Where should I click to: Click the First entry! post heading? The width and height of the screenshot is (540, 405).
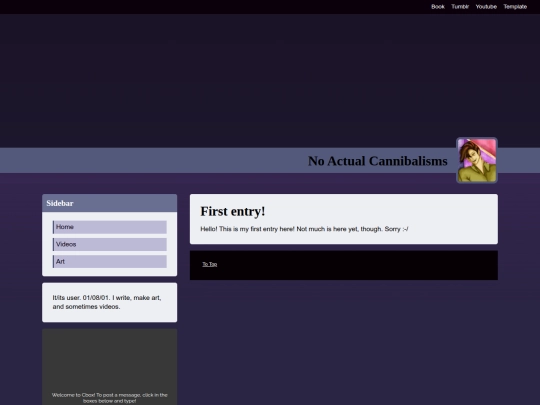pyautogui.click(x=233, y=211)
